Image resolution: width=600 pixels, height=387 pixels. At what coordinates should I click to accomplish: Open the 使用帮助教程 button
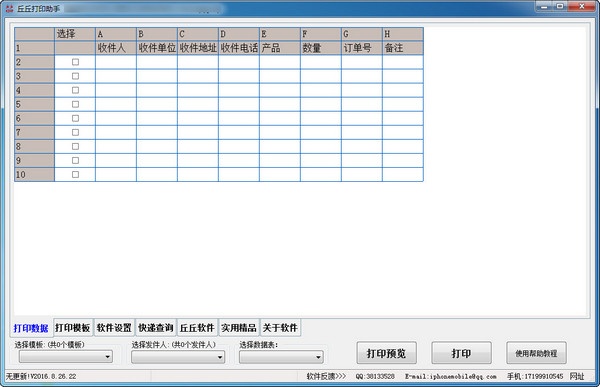click(x=536, y=353)
